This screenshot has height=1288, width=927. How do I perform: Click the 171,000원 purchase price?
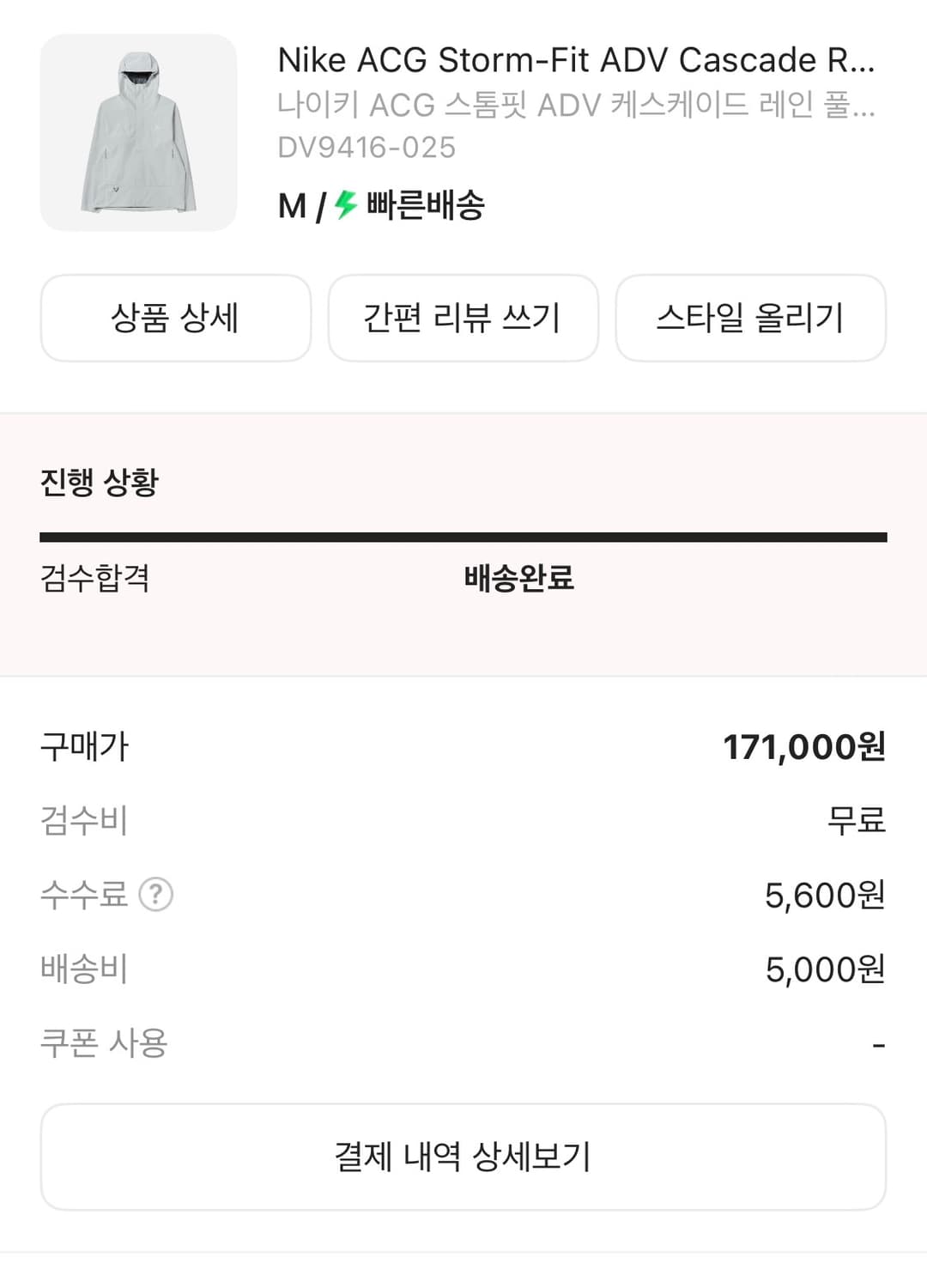(803, 747)
